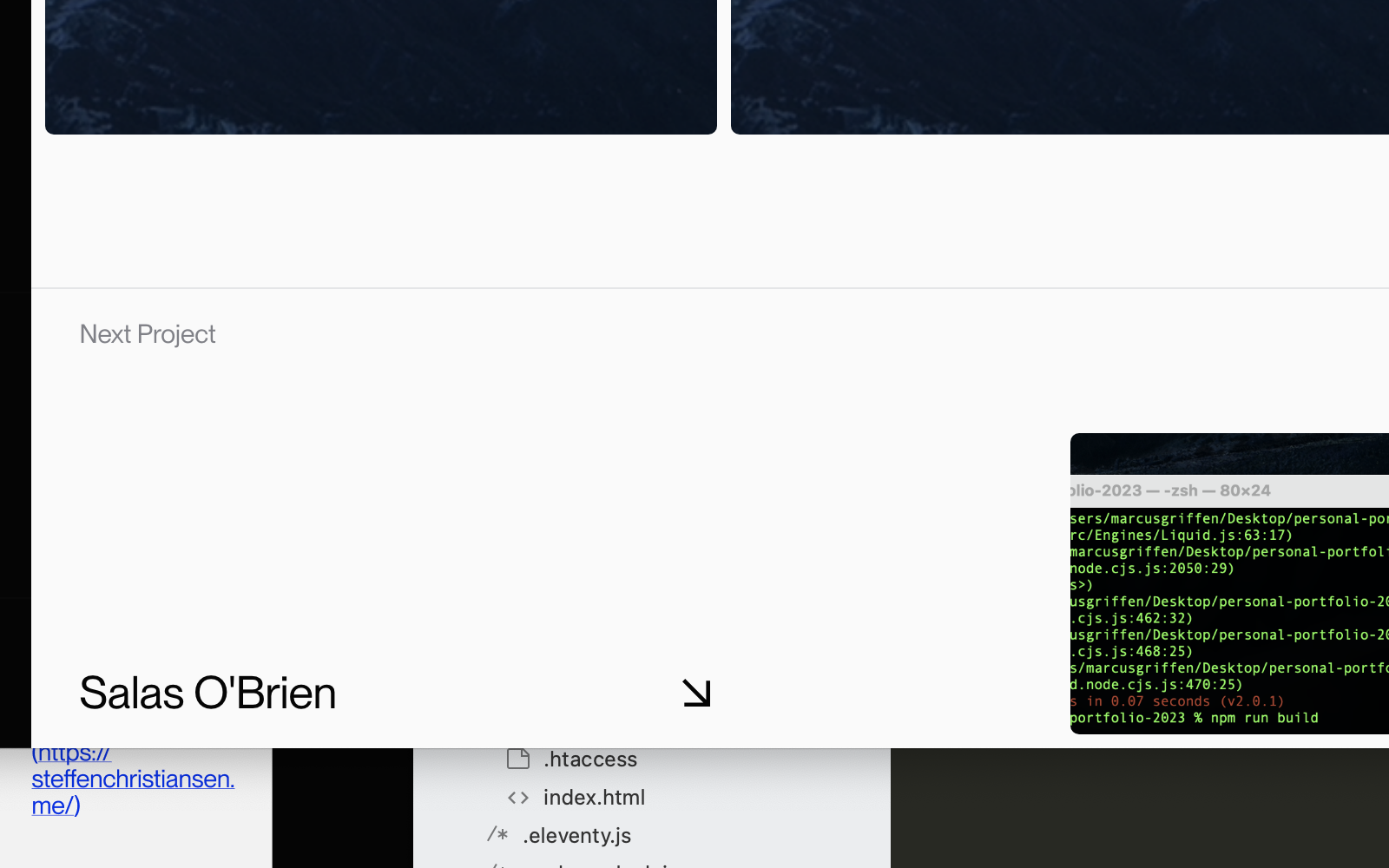The height and width of the screenshot is (868, 1389).
Task: Click the .cjs.js:462:32 terminal line
Action: click(1131, 618)
